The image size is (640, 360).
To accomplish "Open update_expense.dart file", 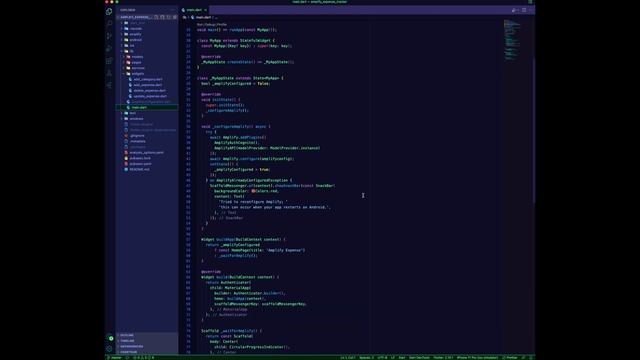I will coord(150,96).
